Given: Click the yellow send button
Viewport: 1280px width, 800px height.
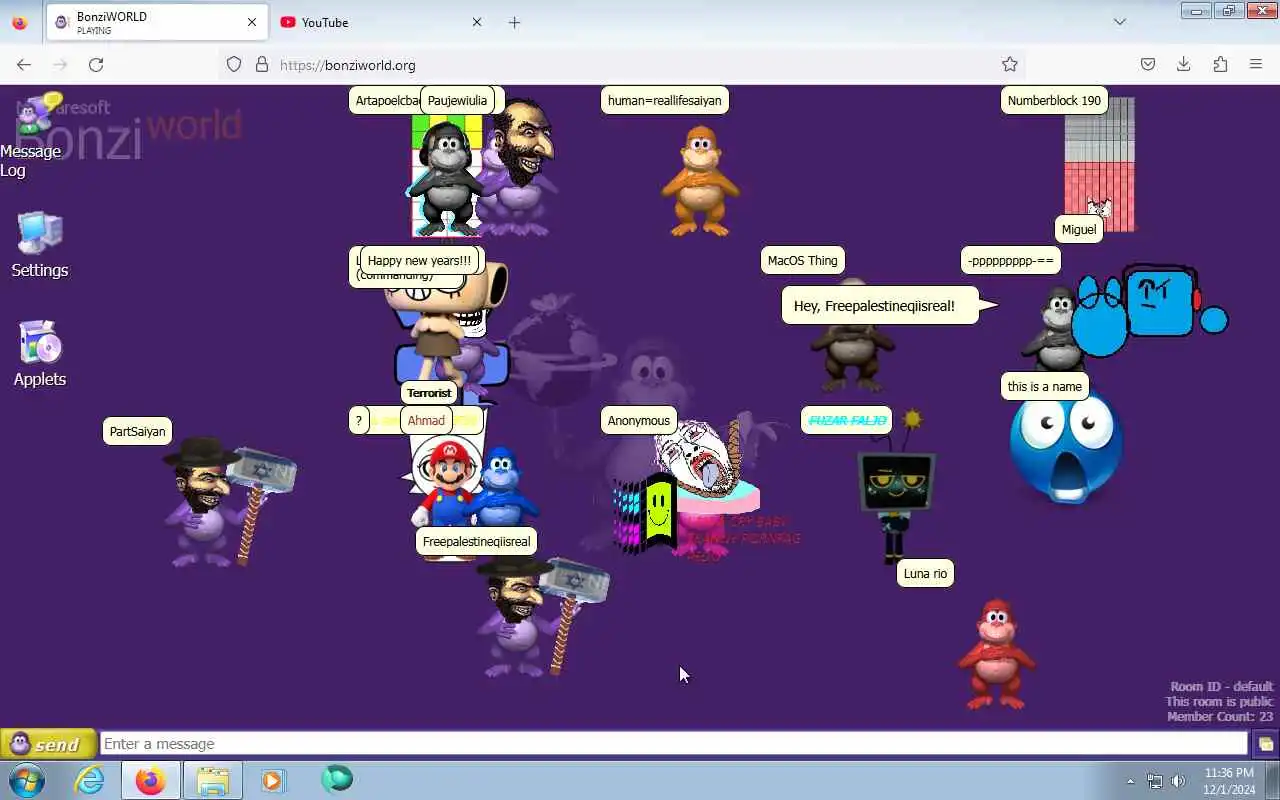Looking at the screenshot, I should pyautogui.click(x=48, y=744).
